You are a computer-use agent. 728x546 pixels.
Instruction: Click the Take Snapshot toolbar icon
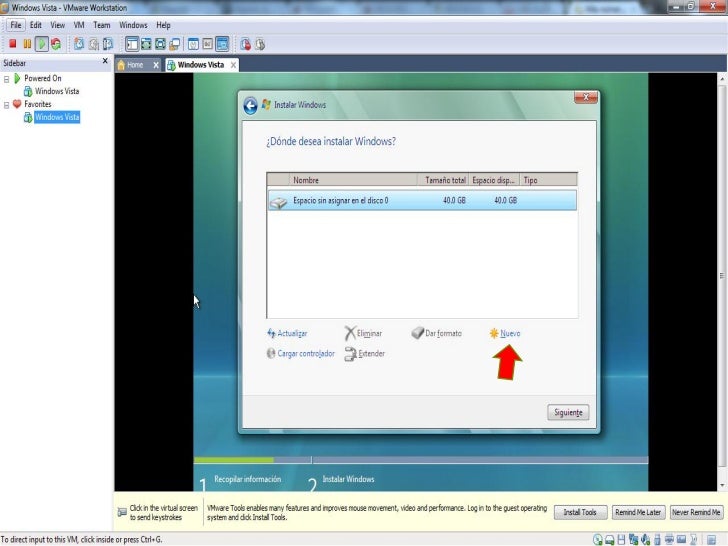[79, 44]
